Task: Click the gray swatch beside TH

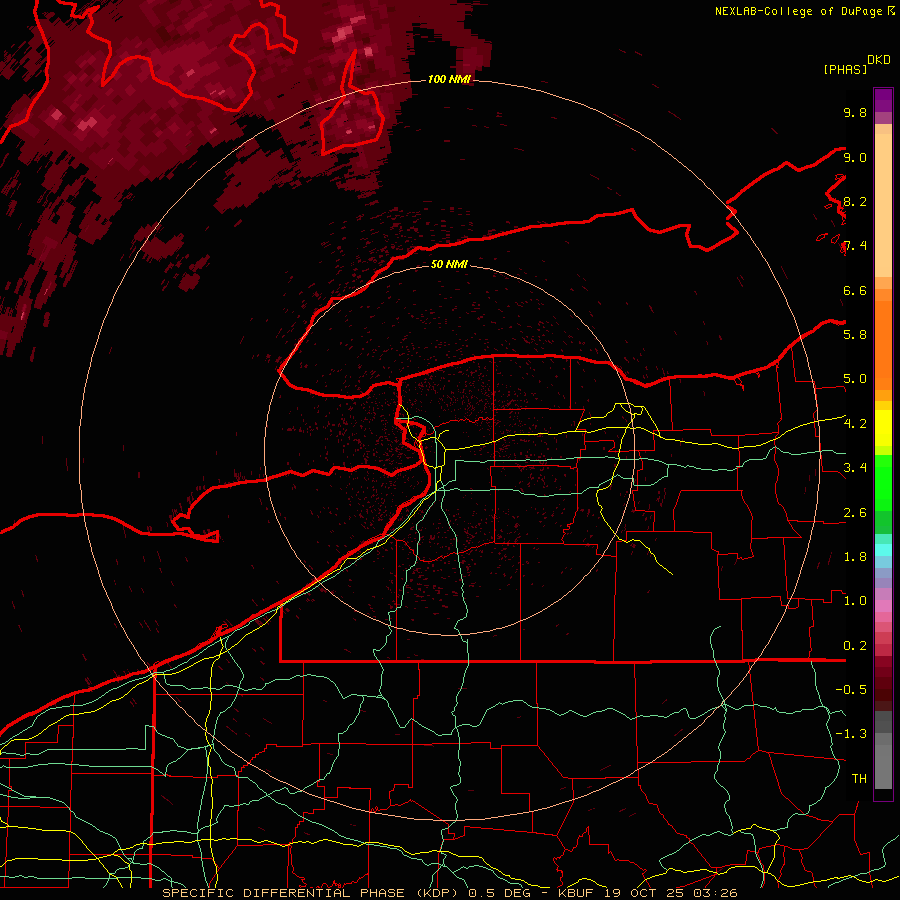Action: 883,776
